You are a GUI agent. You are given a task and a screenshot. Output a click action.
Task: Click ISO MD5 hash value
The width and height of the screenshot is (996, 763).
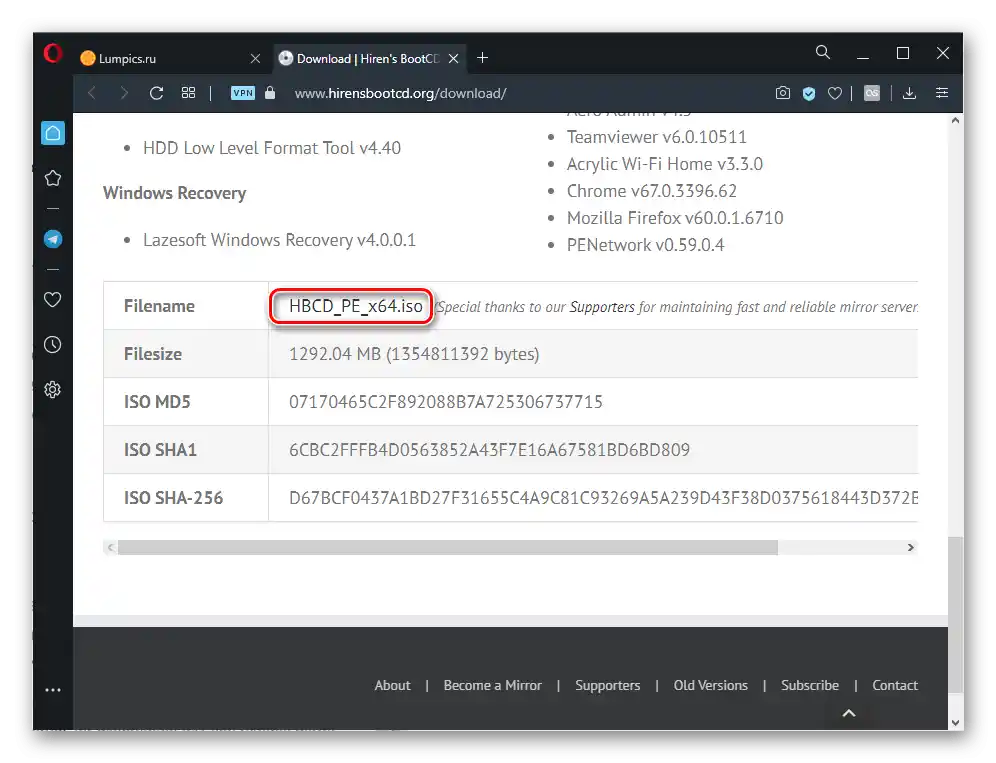[x=446, y=402]
